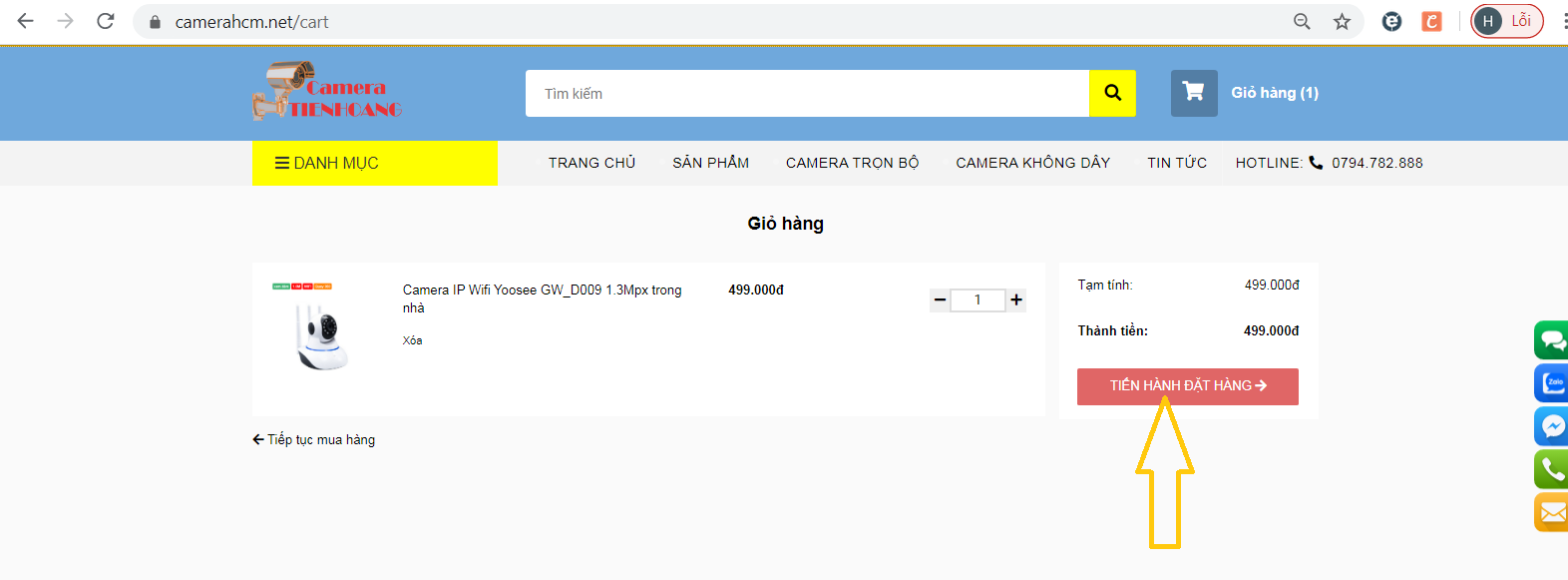The image size is (1568, 580).
Task: Open CAMERA TRỌN BỘ menu
Action: coord(852,163)
